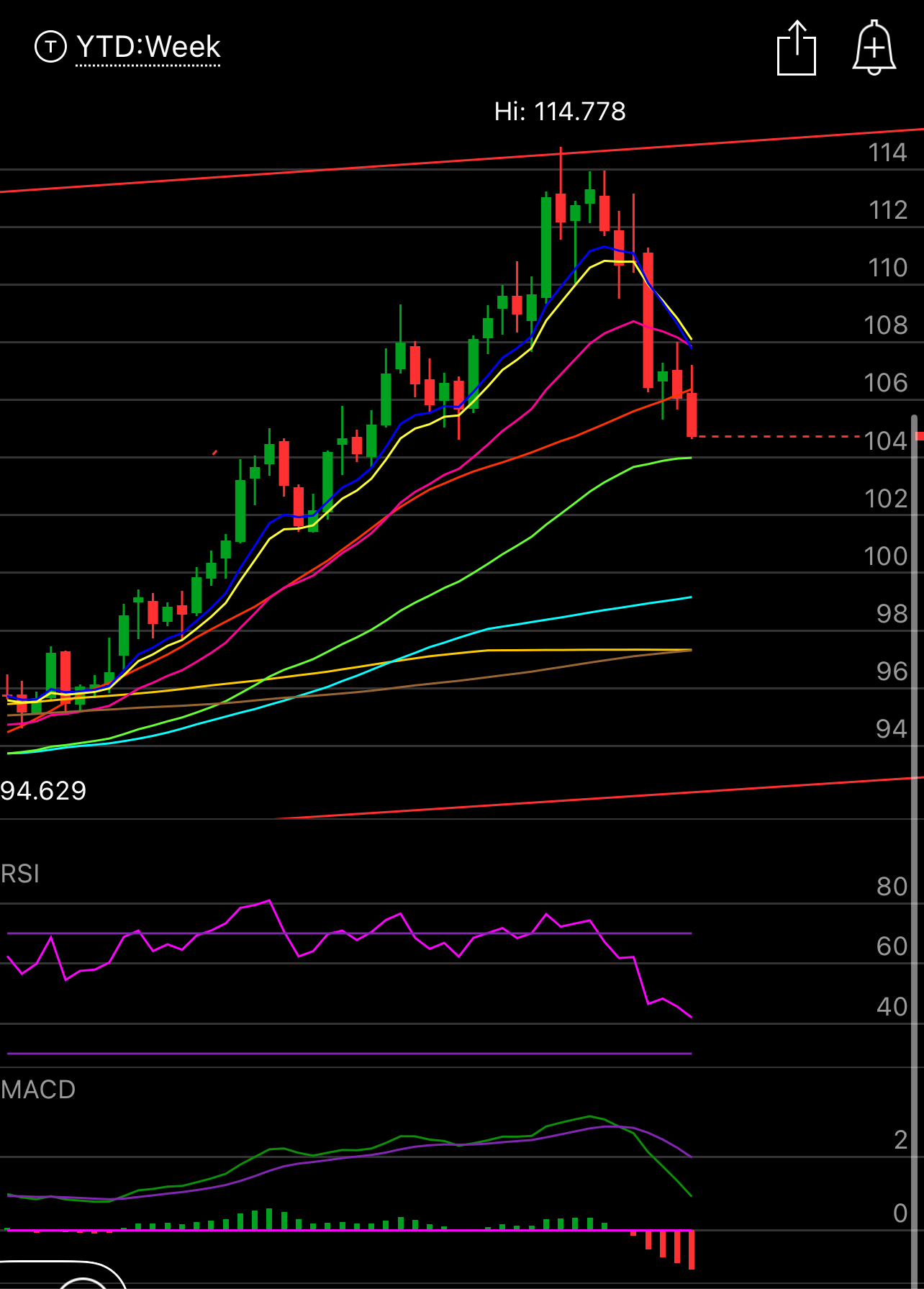Select the latest red weekly candle
The width and height of the screenshot is (924, 1289).
pyautogui.click(x=692, y=414)
